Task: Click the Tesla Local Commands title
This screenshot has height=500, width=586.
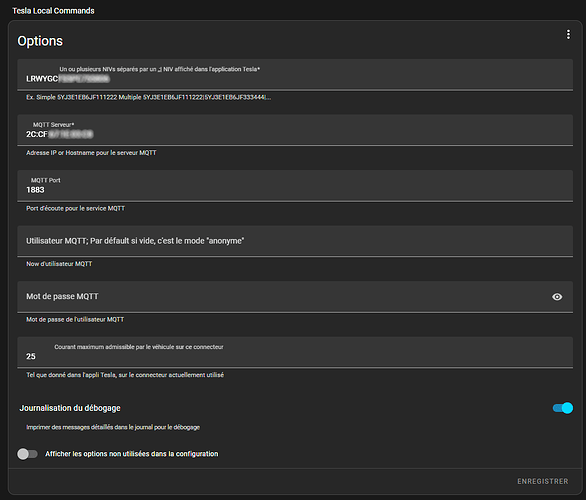Action: 53,11
